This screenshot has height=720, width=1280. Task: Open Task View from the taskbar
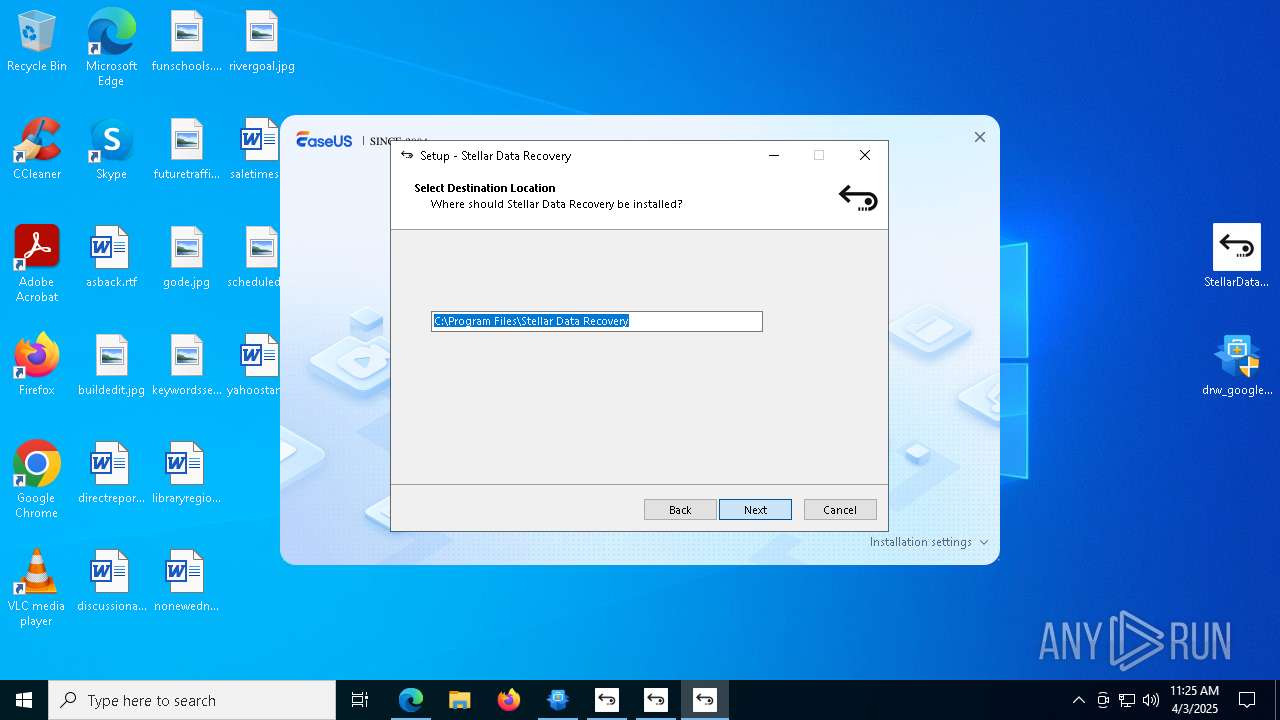[360, 700]
